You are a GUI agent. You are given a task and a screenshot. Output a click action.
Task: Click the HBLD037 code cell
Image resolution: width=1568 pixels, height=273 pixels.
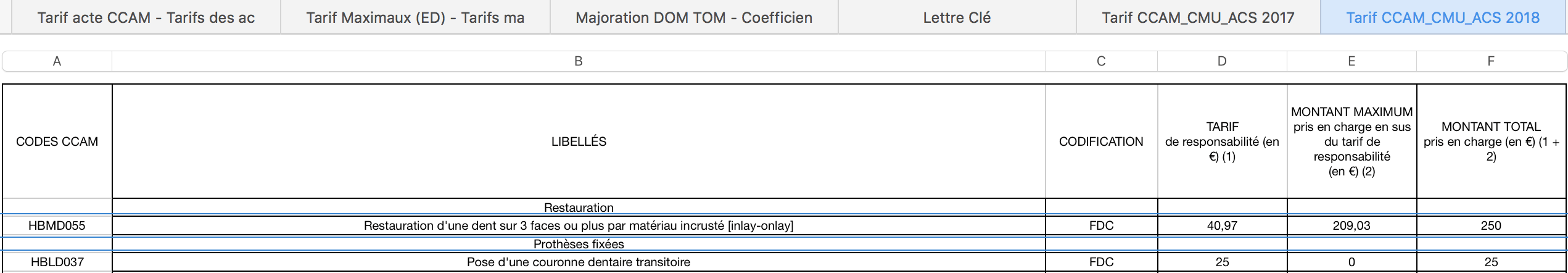57,262
